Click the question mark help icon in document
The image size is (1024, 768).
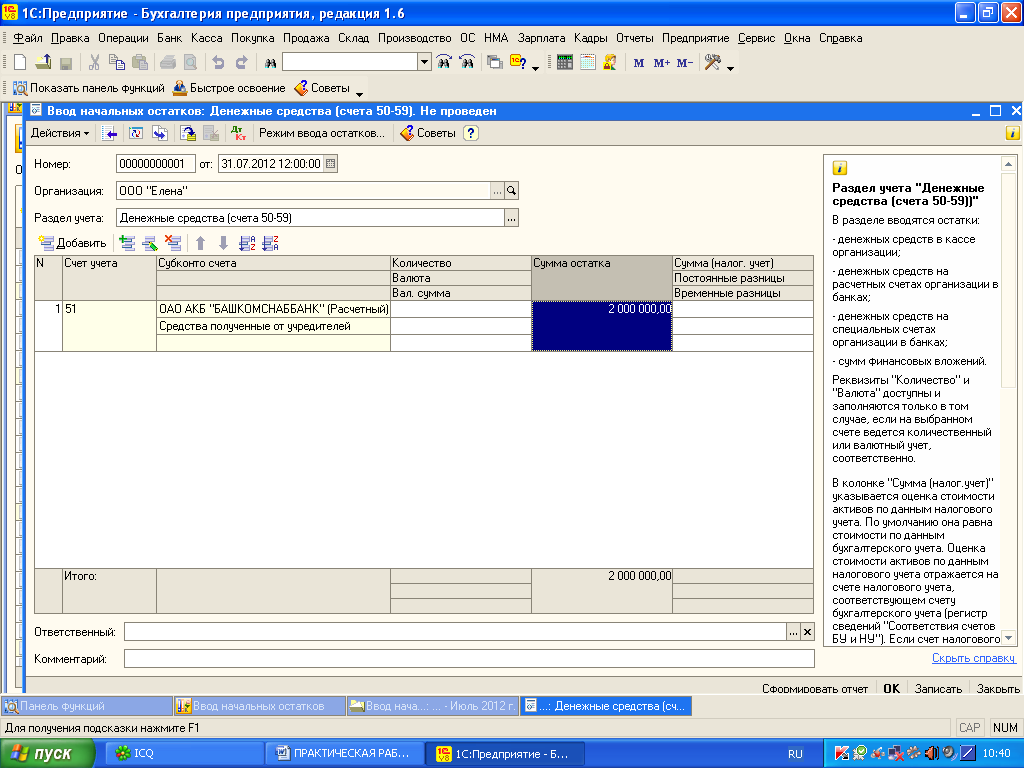point(470,133)
